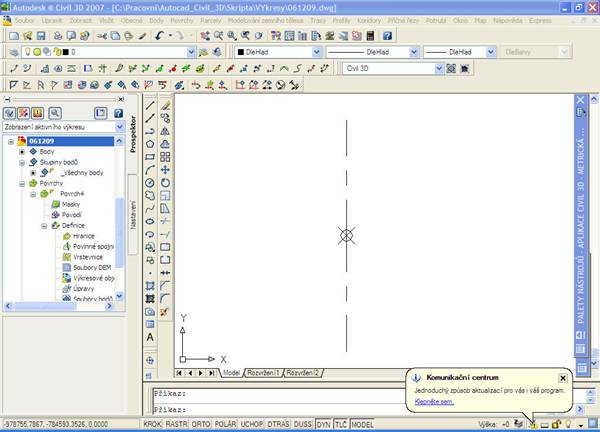
Task: Select the Spline draw tool
Action: 150,209
